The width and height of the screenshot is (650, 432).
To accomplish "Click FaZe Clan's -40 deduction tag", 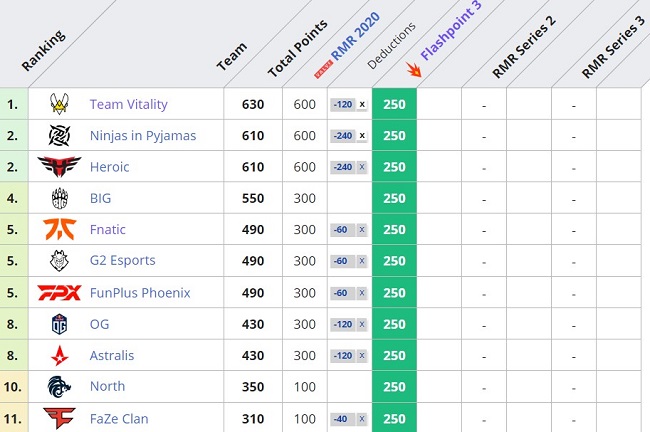I will pos(343,419).
